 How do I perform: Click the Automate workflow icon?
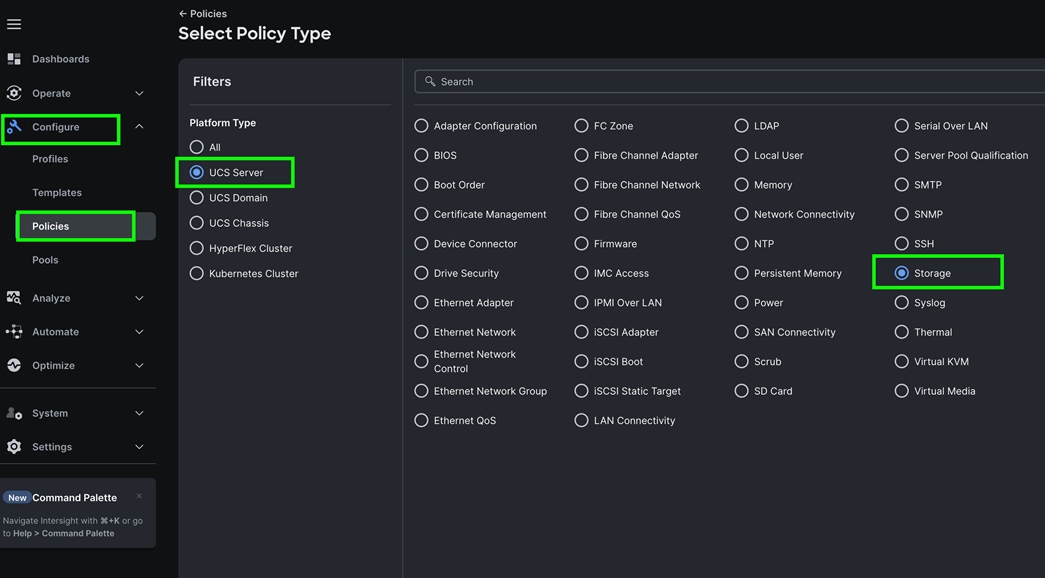14,331
